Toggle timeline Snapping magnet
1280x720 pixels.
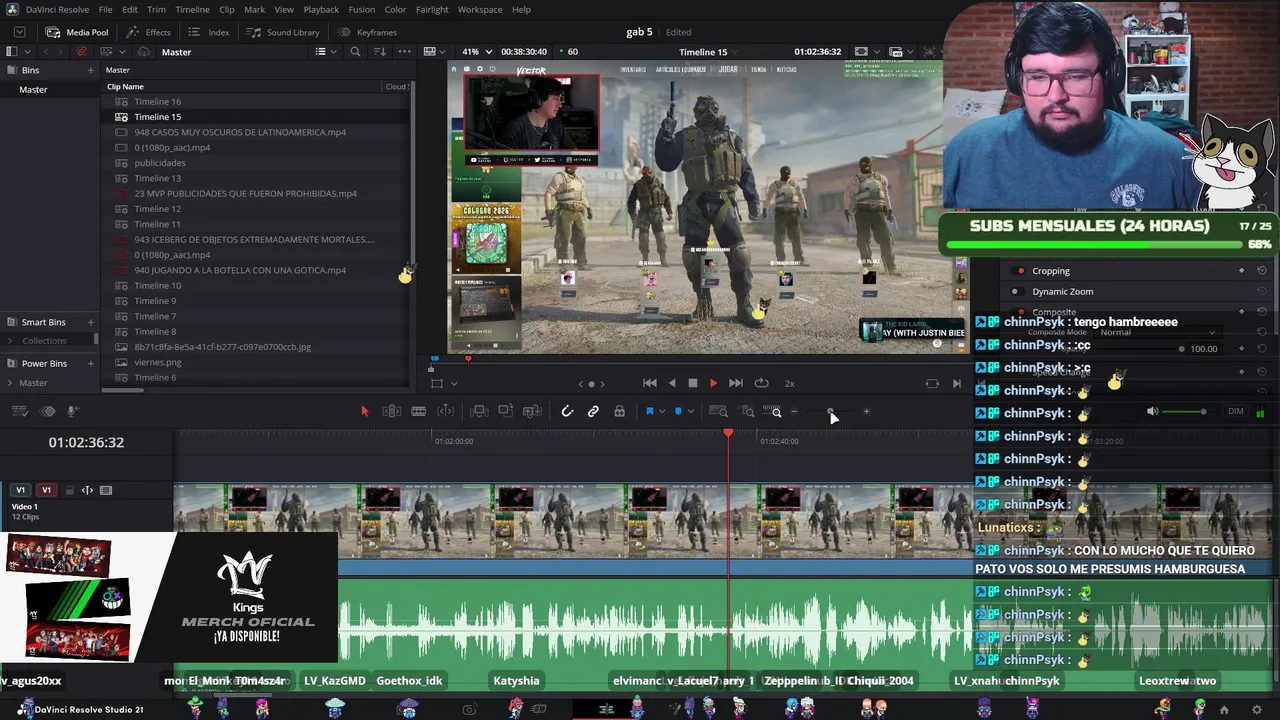(567, 411)
